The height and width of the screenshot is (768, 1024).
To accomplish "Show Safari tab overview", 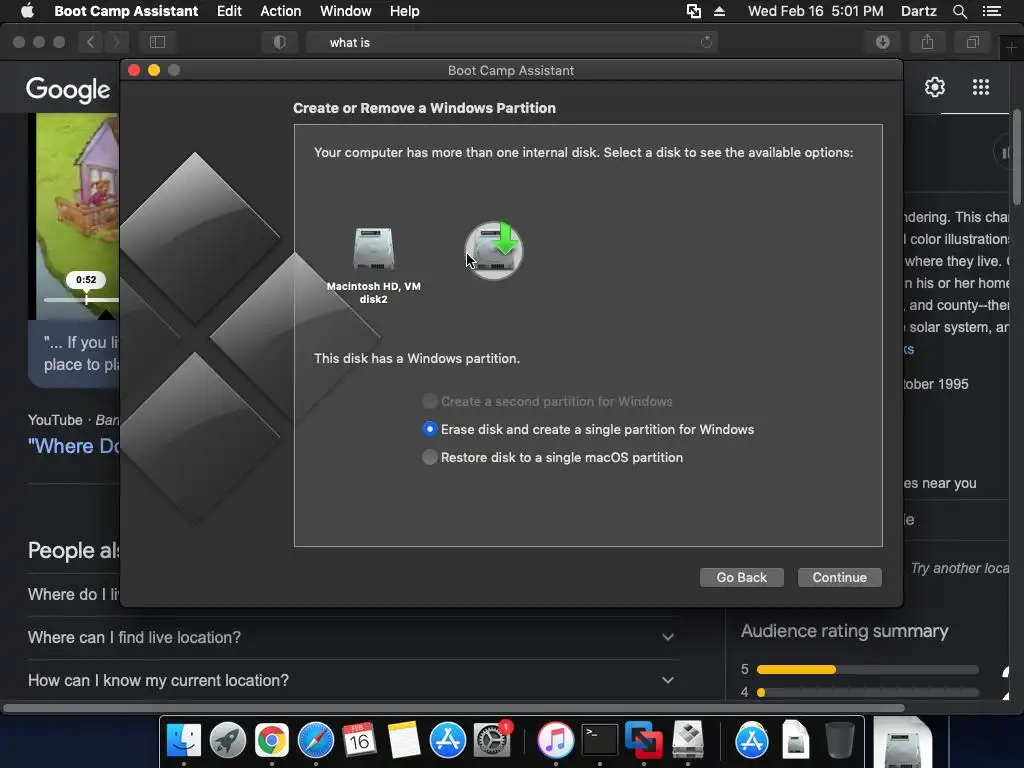I will tap(972, 42).
